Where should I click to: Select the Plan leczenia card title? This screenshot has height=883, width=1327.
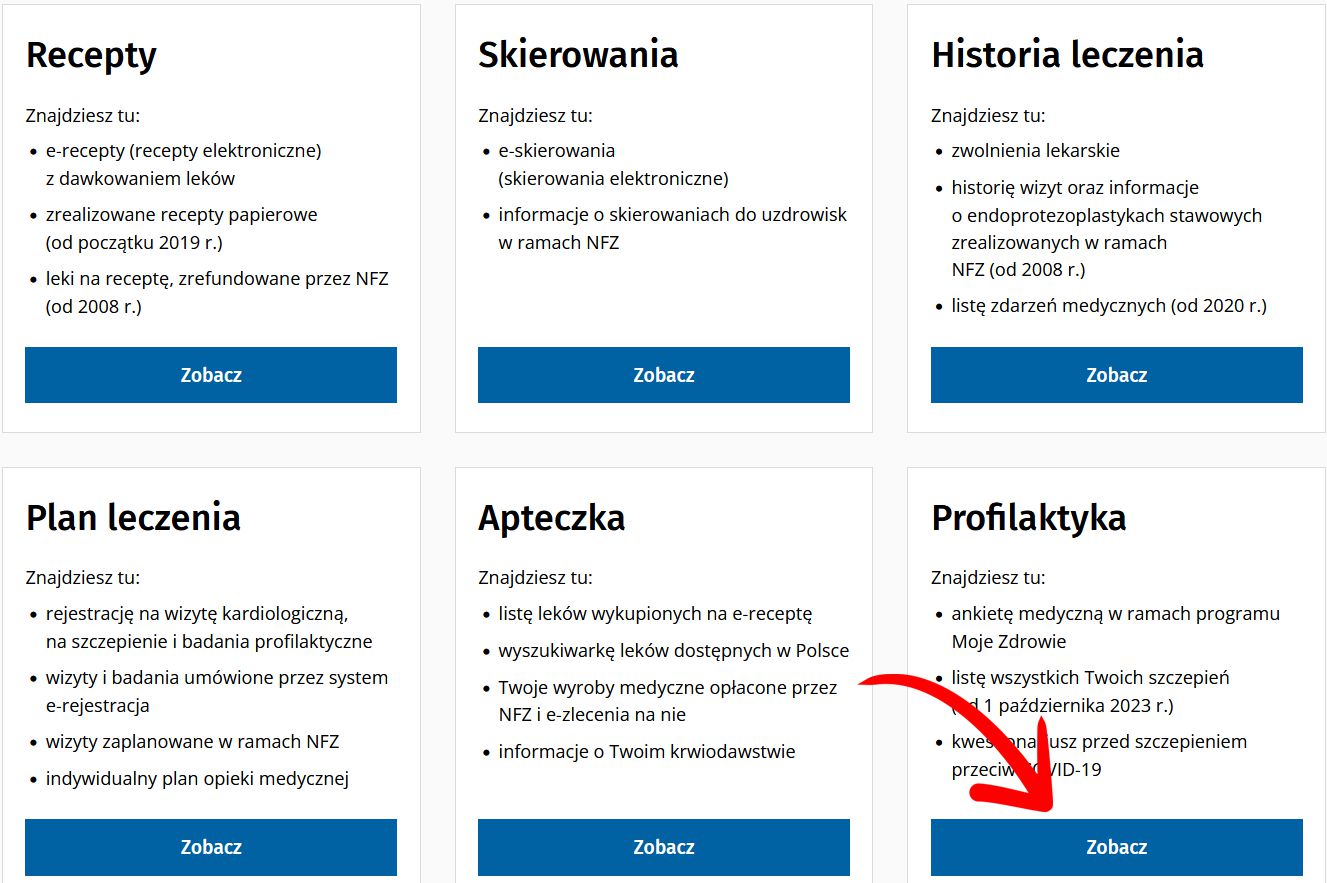[x=133, y=517]
